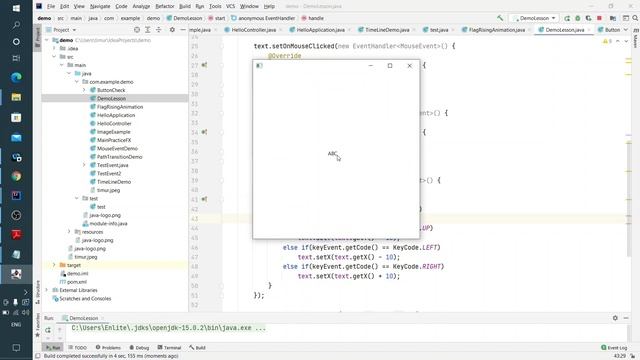The image size is (640, 360).
Task: Expand the ButtonCheck class node
Action: pyautogui.click(x=84, y=90)
